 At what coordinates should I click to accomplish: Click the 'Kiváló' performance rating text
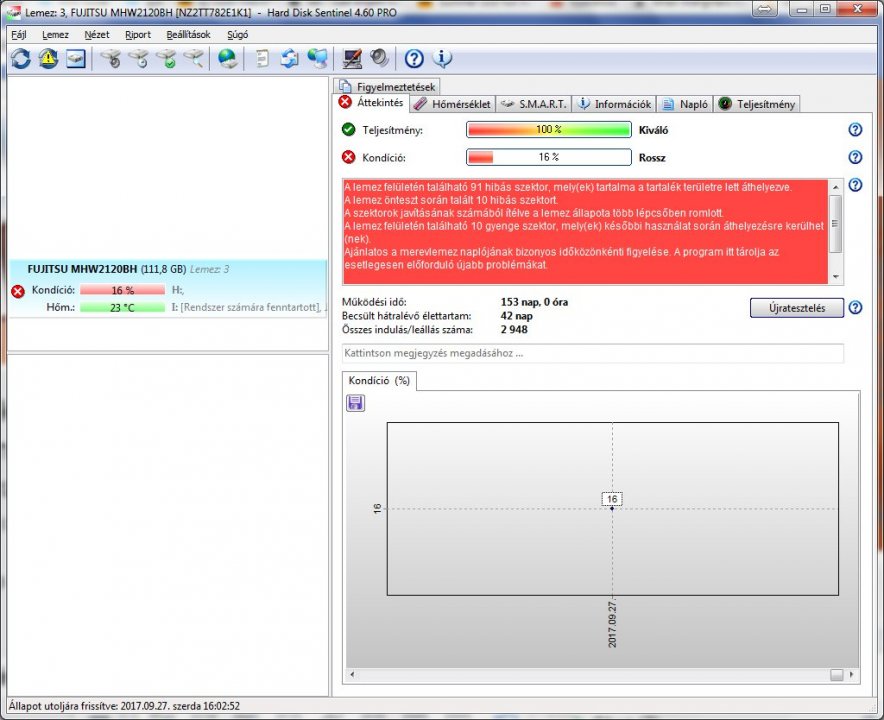coord(653,130)
